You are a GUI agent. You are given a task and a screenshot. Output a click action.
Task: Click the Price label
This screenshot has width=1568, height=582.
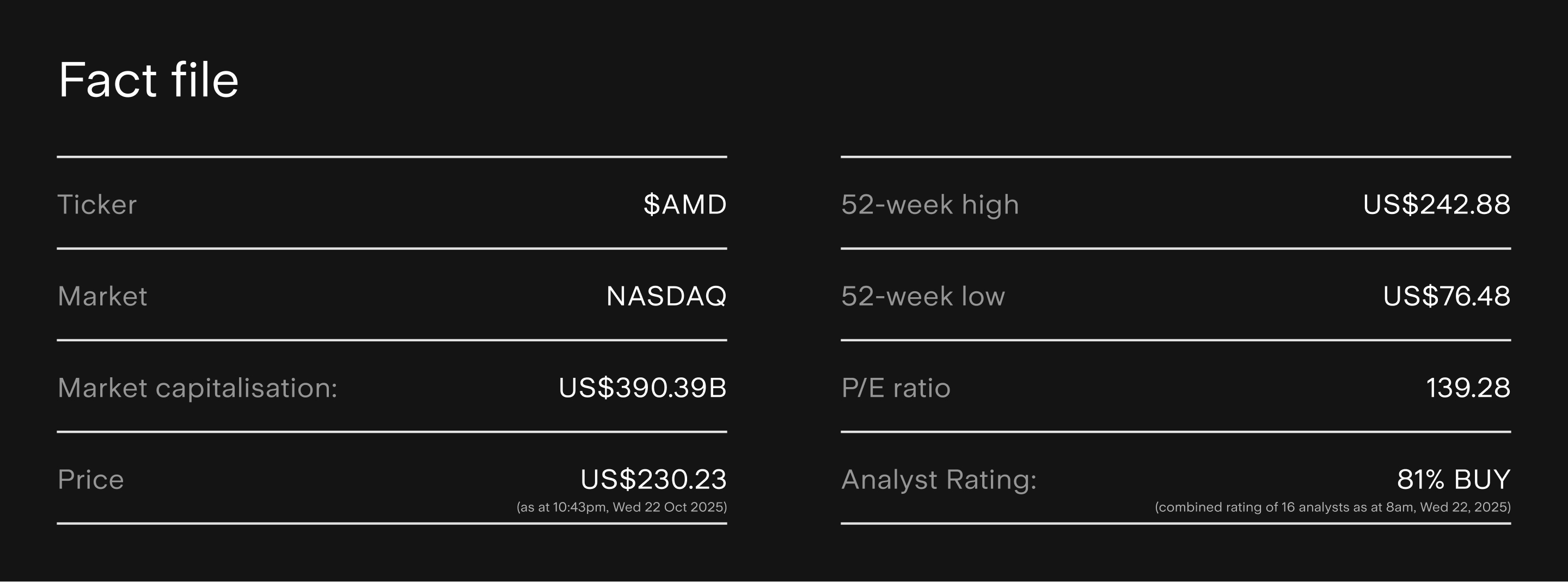pos(91,480)
